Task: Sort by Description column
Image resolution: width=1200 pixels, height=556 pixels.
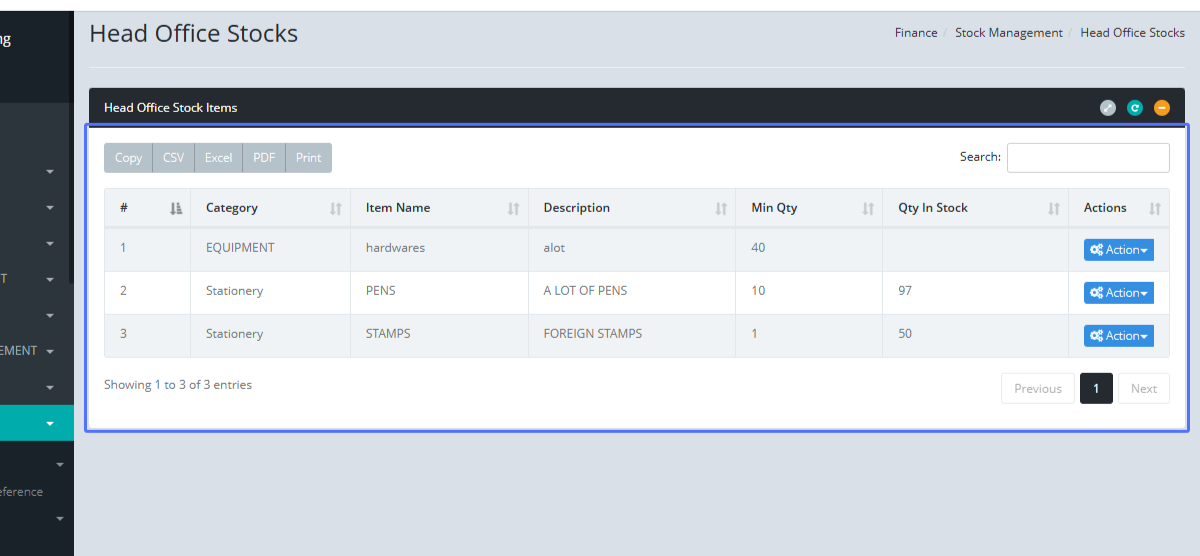Action: point(632,208)
